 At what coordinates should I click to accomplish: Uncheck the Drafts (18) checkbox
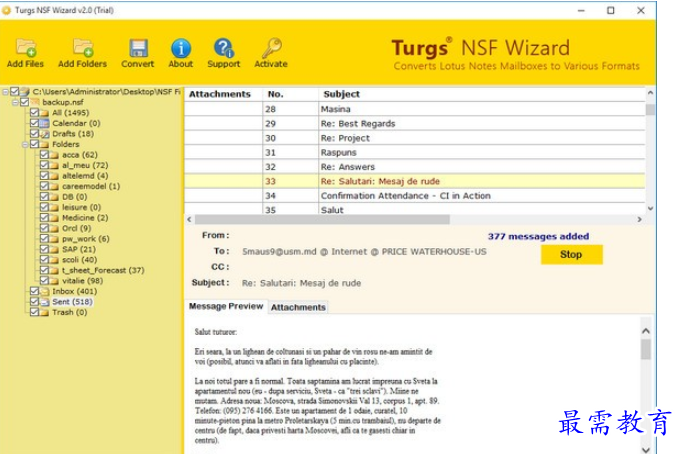point(35,133)
